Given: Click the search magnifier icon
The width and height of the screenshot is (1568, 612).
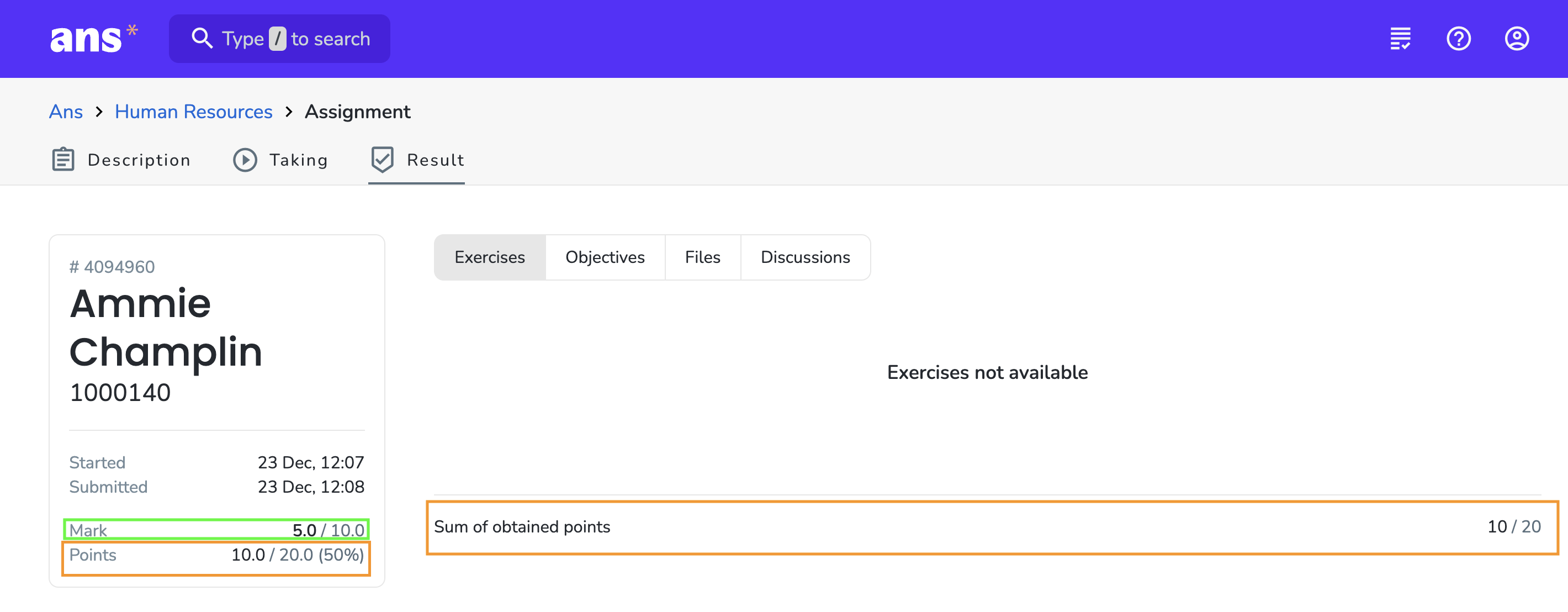Looking at the screenshot, I should 202,38.
